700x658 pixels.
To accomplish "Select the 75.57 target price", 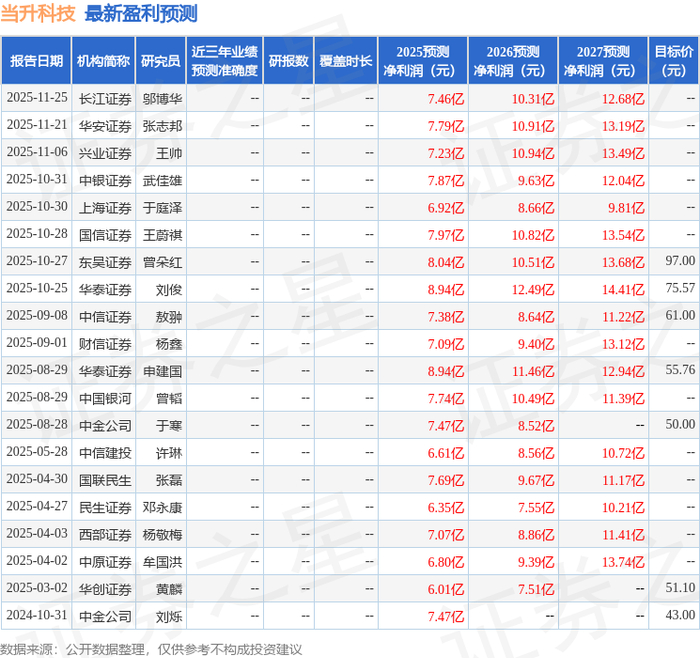I will click(x=680, y=288).
